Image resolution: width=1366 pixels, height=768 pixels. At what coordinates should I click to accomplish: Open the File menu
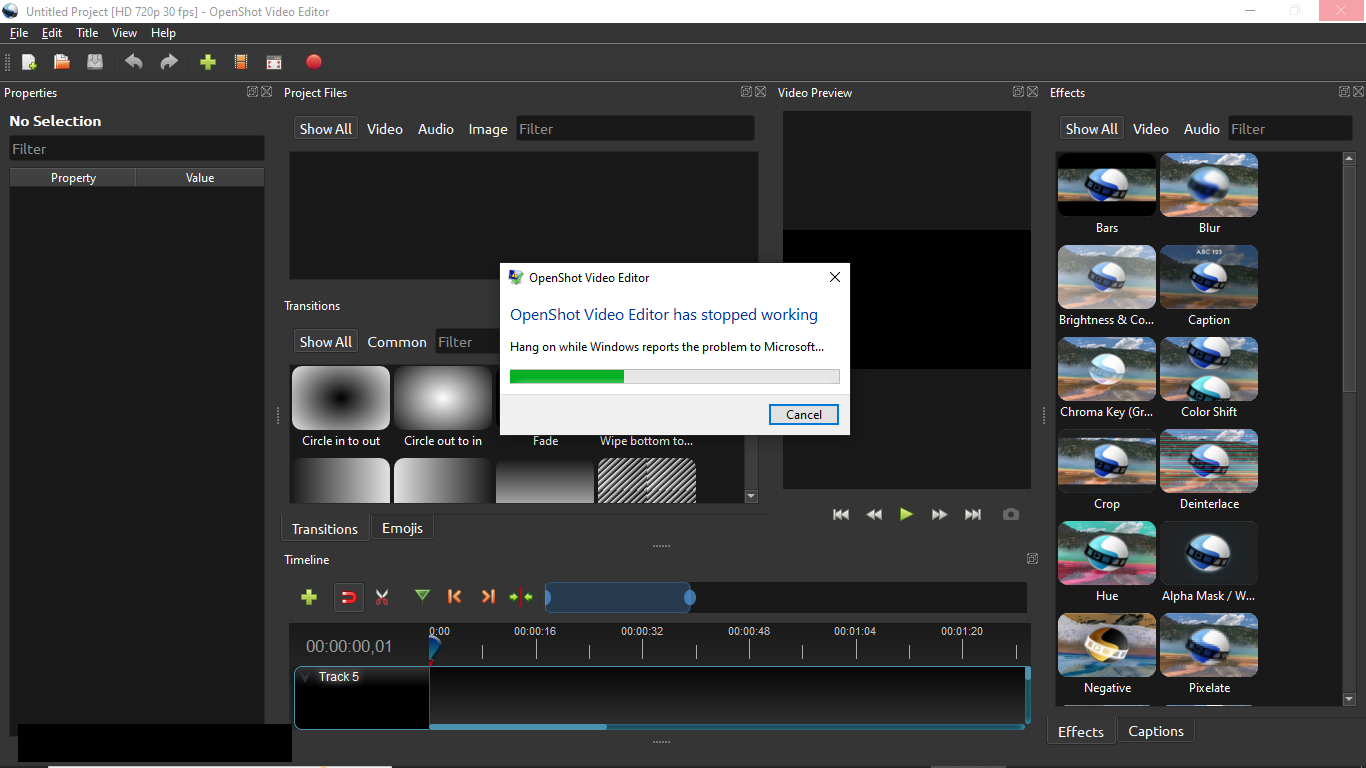click(x=19, y=33)
